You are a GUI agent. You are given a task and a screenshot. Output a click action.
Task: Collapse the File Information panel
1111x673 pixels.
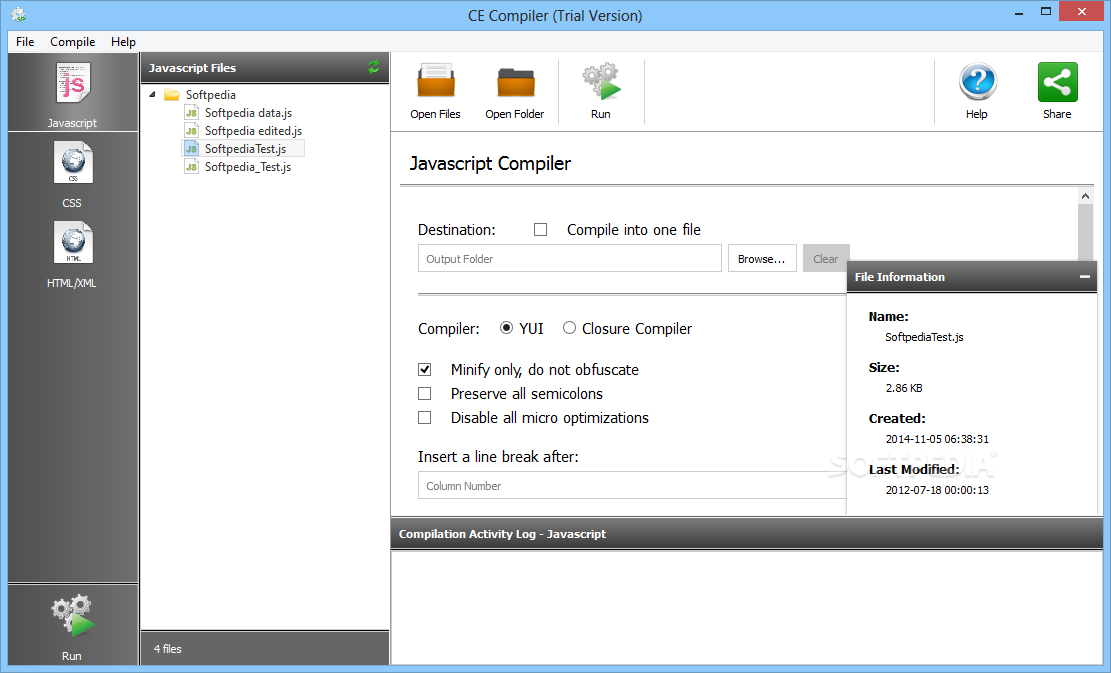[1085, 277]
